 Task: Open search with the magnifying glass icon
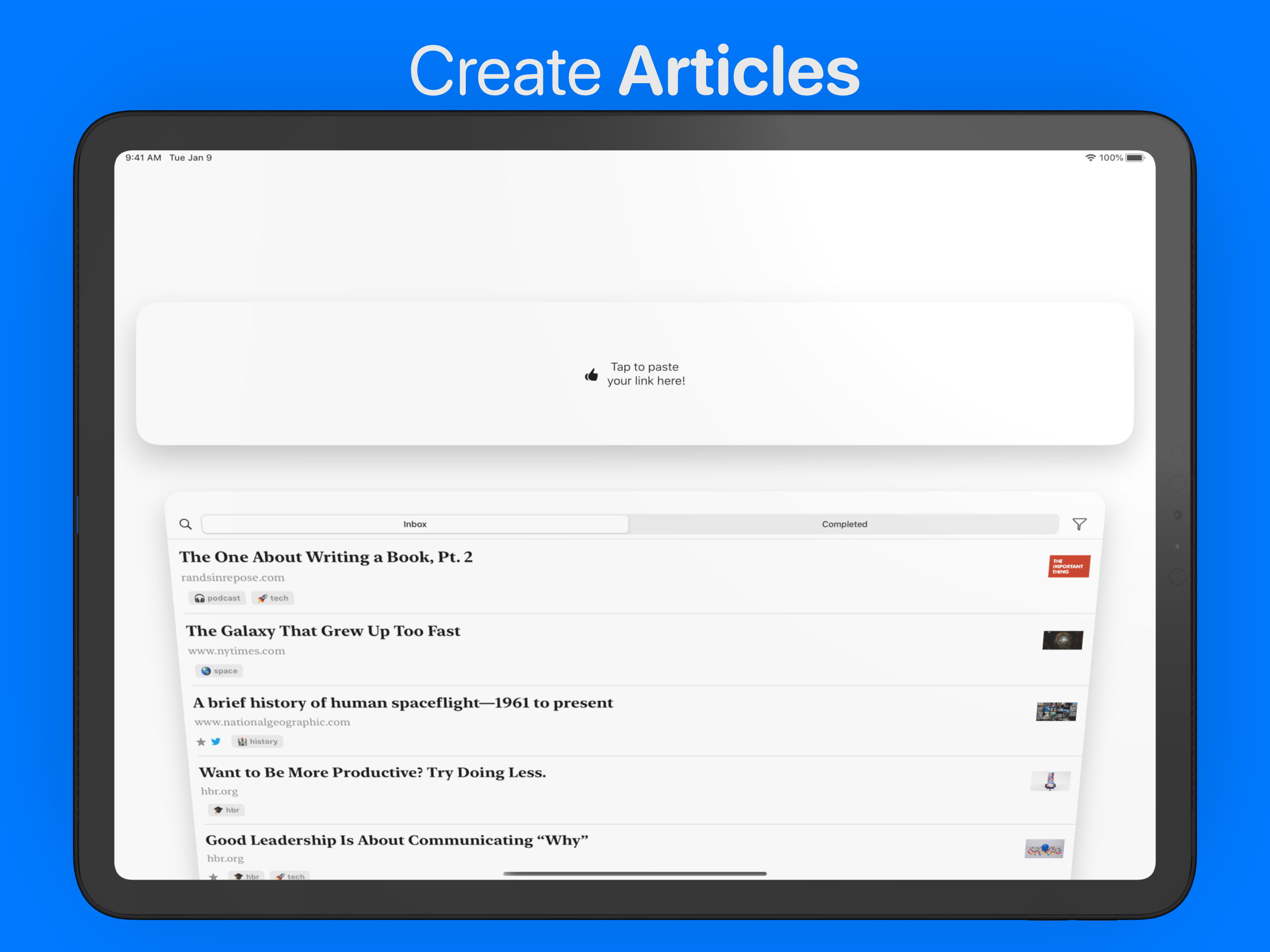click(185, 524)
